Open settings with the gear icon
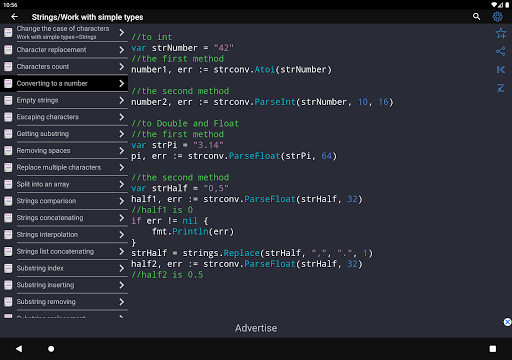This screenshot has height=360, width=512. pos(497,17)
